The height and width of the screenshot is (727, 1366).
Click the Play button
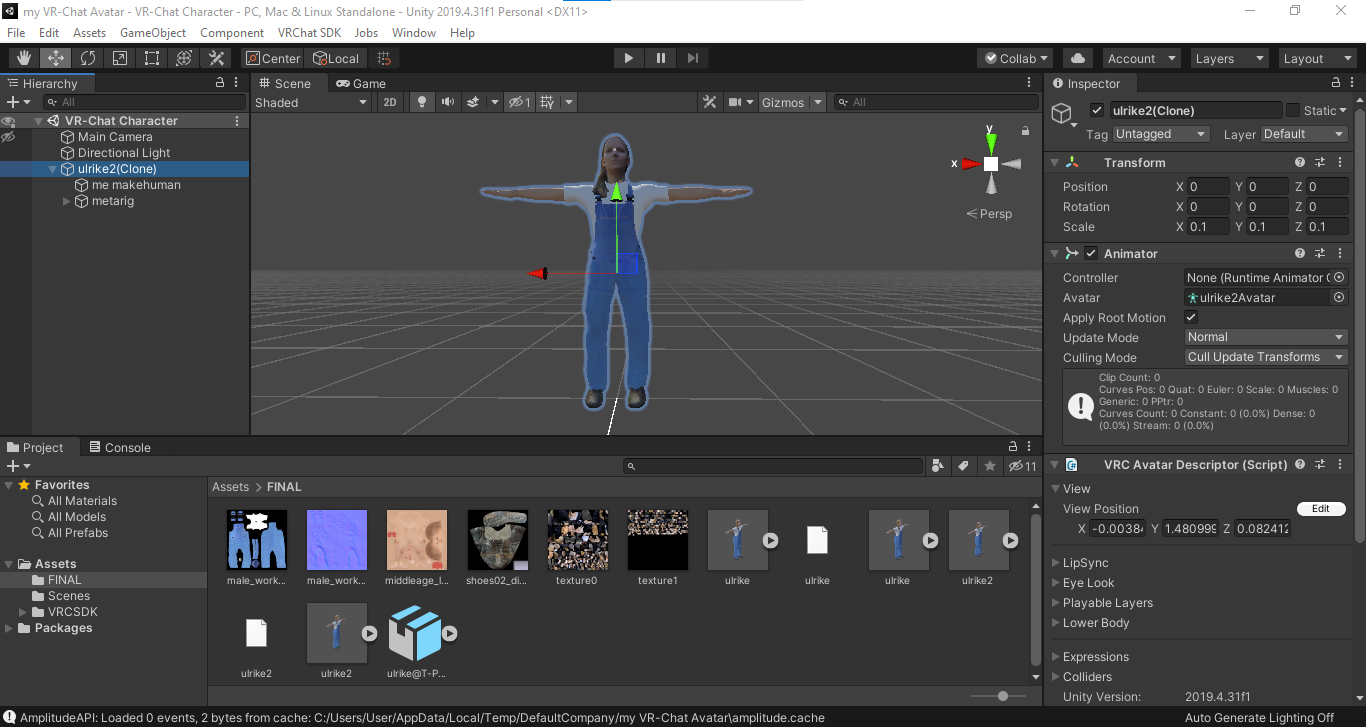click(x=628, y=58)
